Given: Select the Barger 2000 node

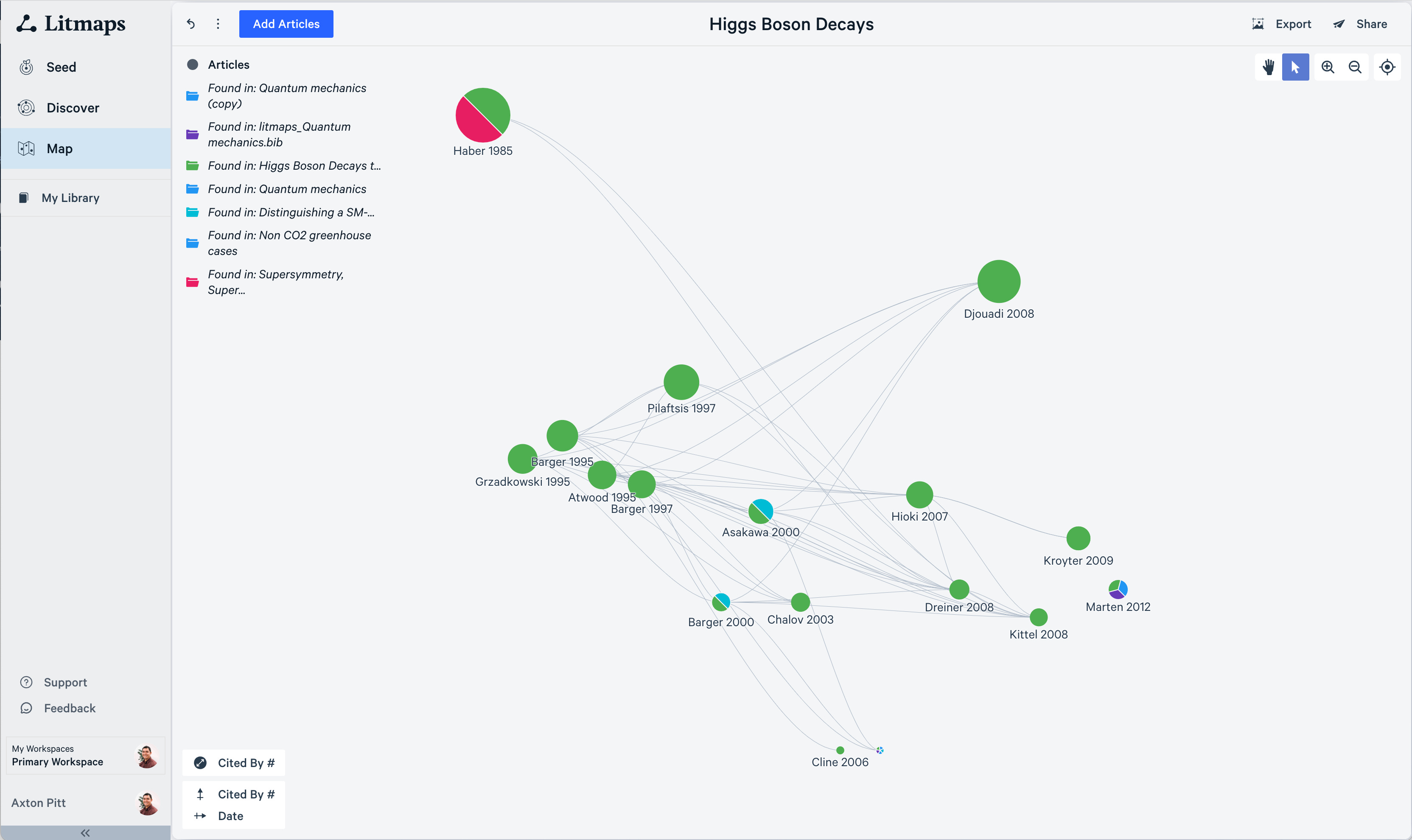Looking at the screenshot, I should 721,602.
